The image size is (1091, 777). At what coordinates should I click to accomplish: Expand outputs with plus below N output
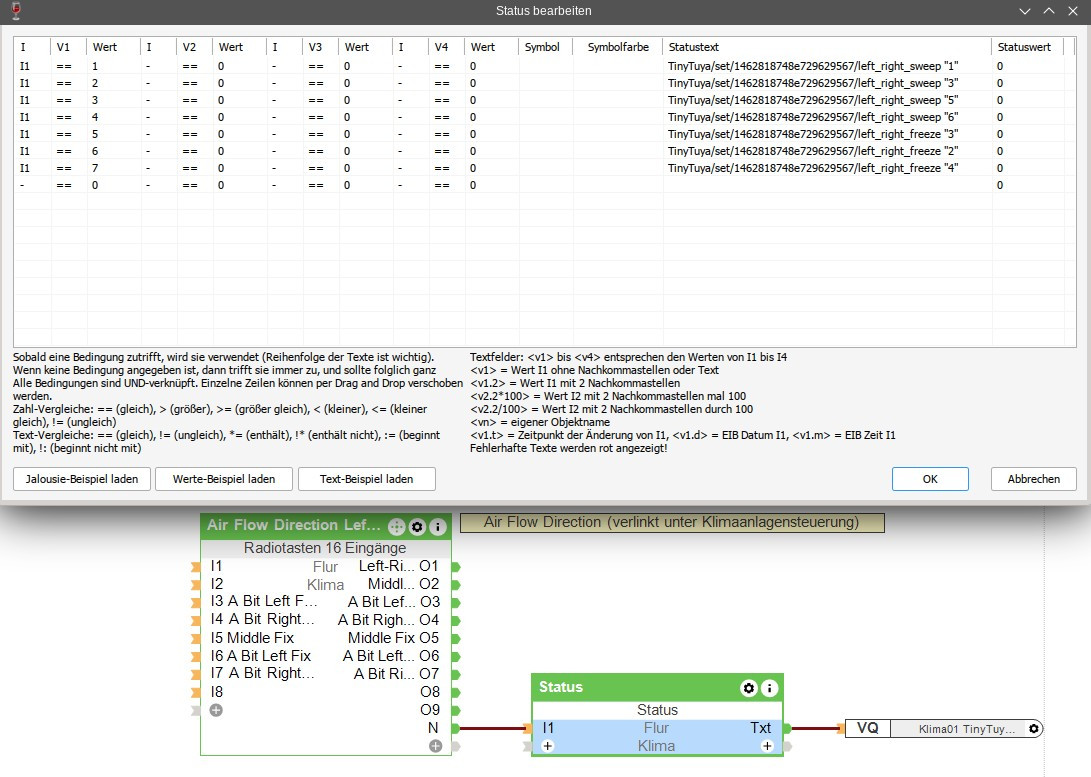[435, 746]
